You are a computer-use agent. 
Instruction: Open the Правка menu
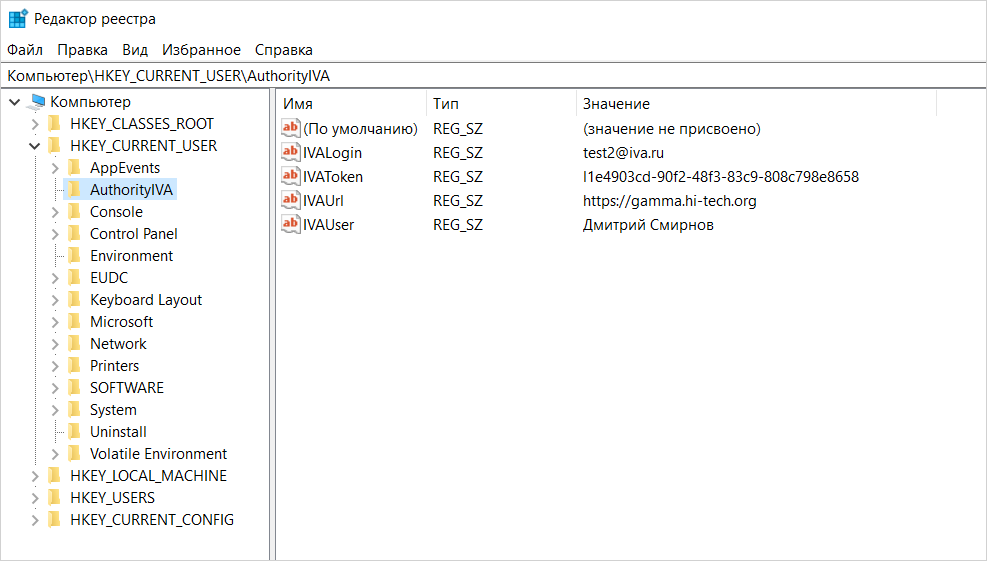pyautogui.click(x=82, y=50)
